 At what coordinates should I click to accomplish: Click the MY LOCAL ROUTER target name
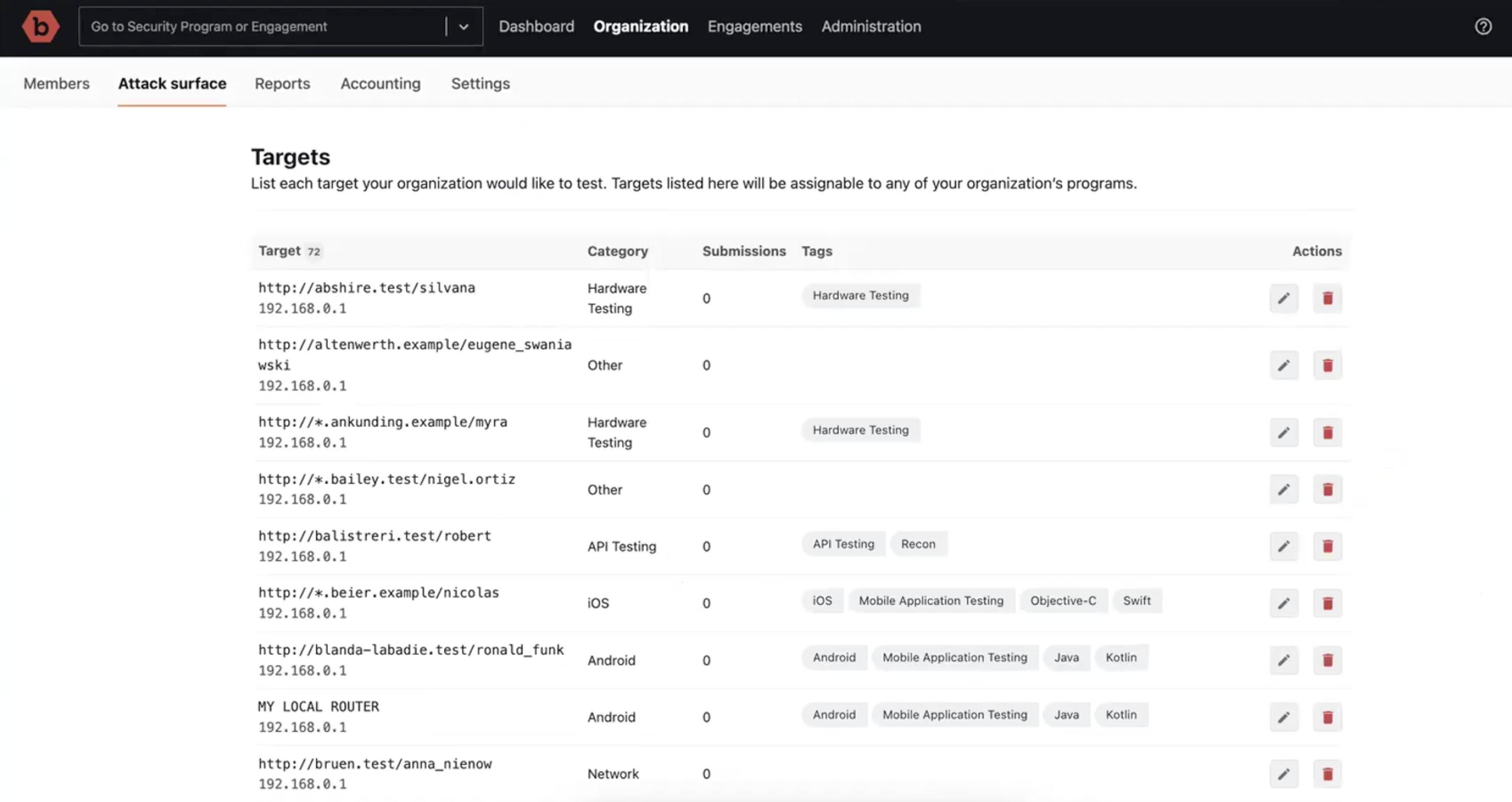click(318, 706)
